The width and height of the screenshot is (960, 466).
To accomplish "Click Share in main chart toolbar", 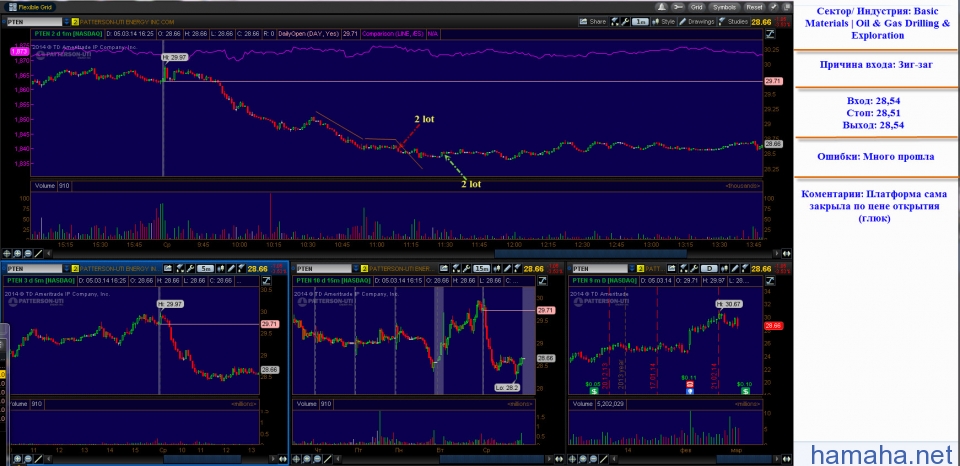I will pos(593,21).
